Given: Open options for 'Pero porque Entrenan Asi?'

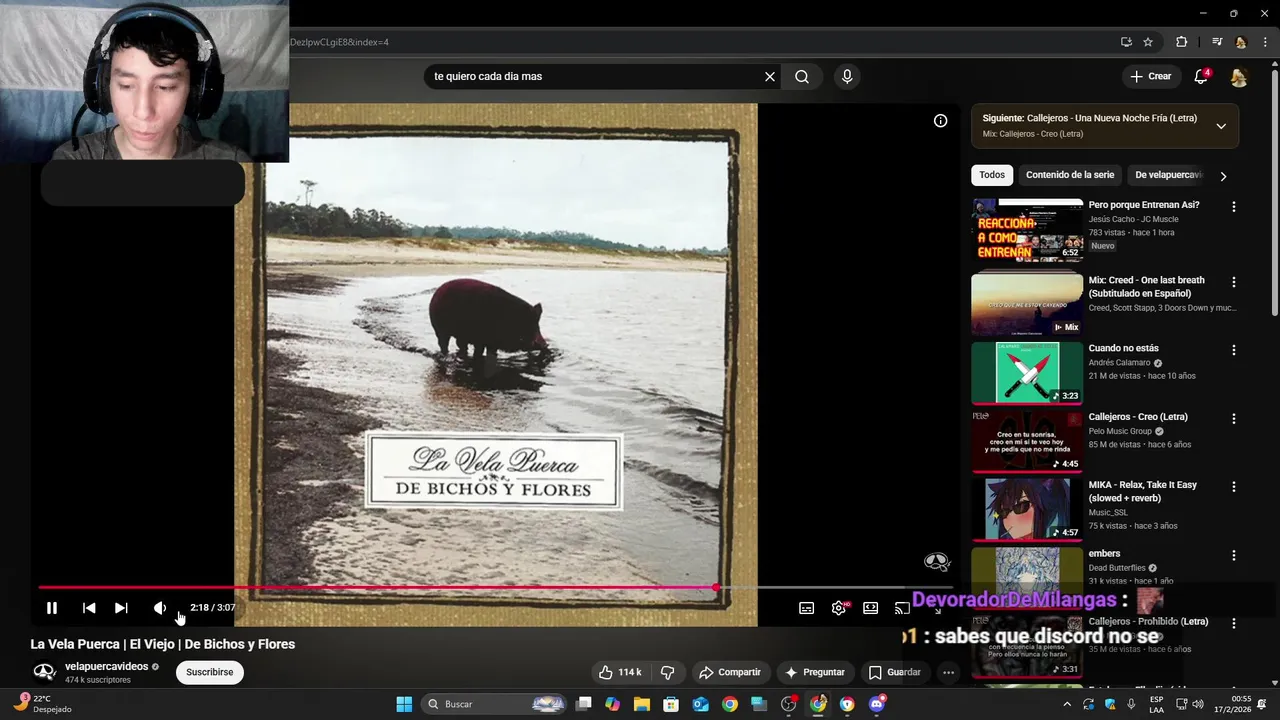Looking at the screenshot, I should pos(1233,206).
